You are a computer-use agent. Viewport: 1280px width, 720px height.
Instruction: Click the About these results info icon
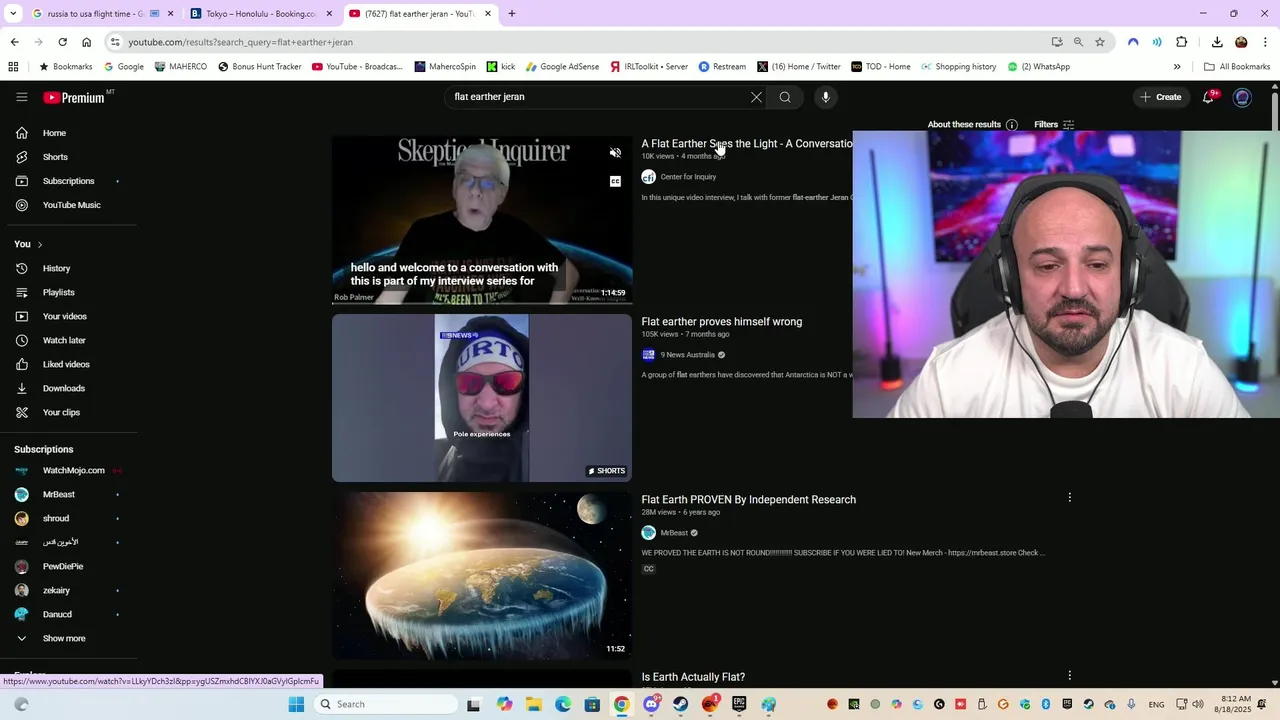pos(1012,125)
